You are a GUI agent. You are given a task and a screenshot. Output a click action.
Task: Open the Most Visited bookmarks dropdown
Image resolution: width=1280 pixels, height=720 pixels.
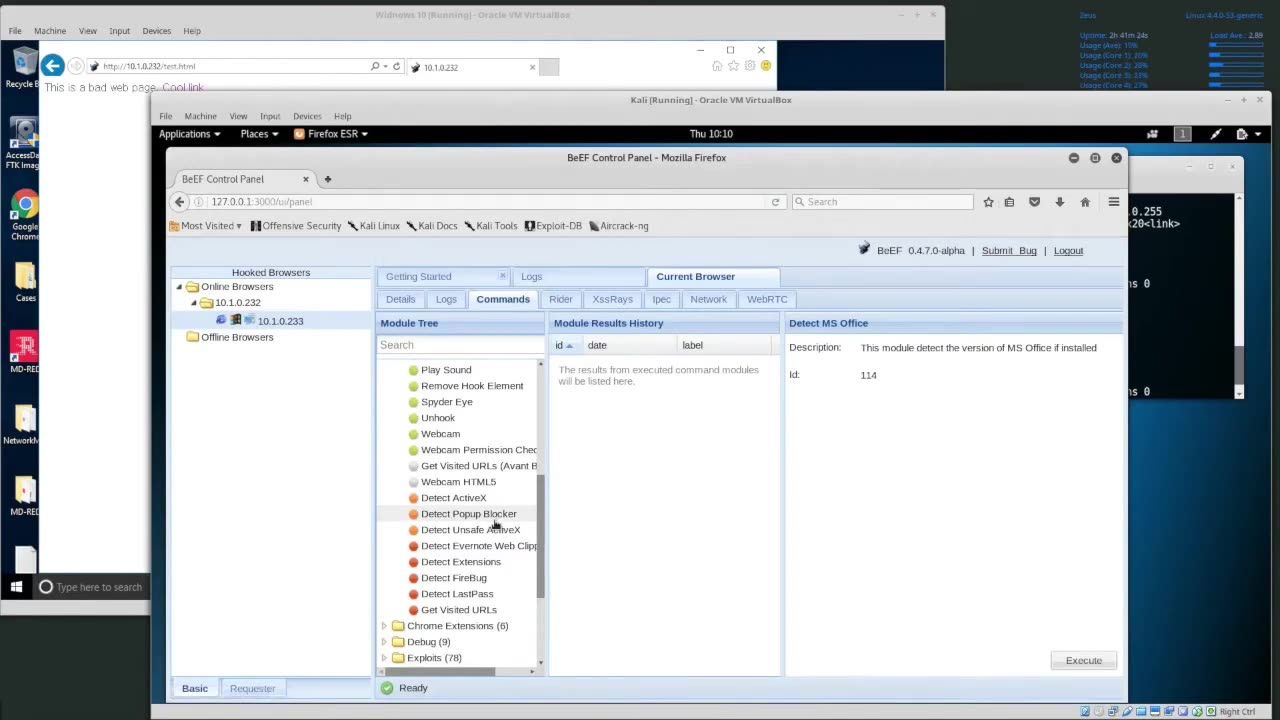coord(205,226)
